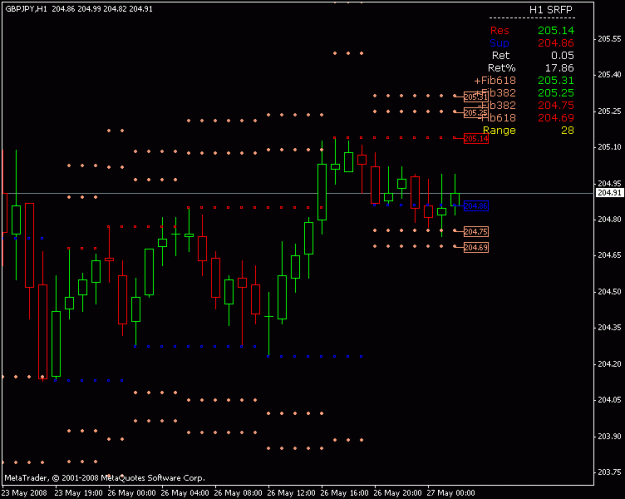
Task: Click the +Fib618 value 205.31 in panel
Action: [556, 81]
